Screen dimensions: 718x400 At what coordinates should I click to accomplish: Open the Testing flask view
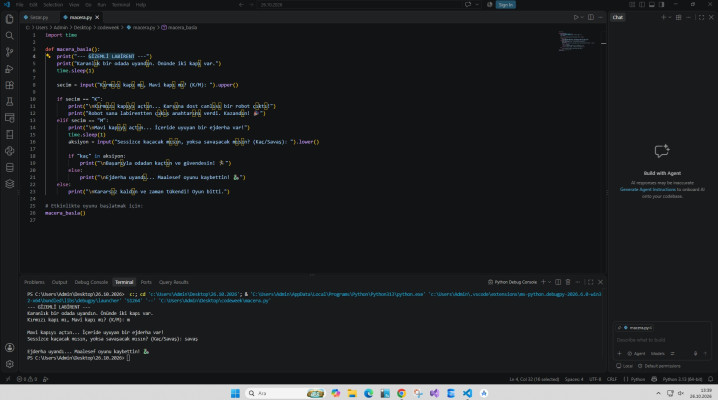10,102
